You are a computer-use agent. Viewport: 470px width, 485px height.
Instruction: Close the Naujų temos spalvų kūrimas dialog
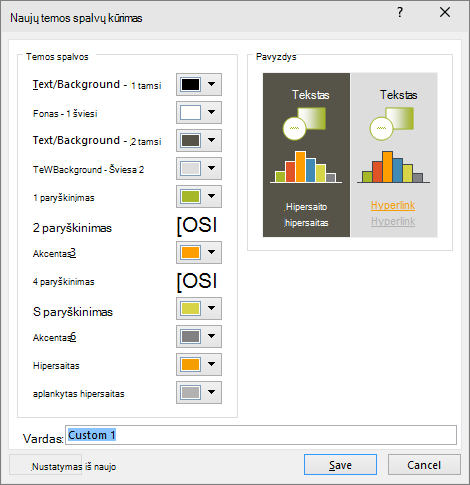point(445,13)
